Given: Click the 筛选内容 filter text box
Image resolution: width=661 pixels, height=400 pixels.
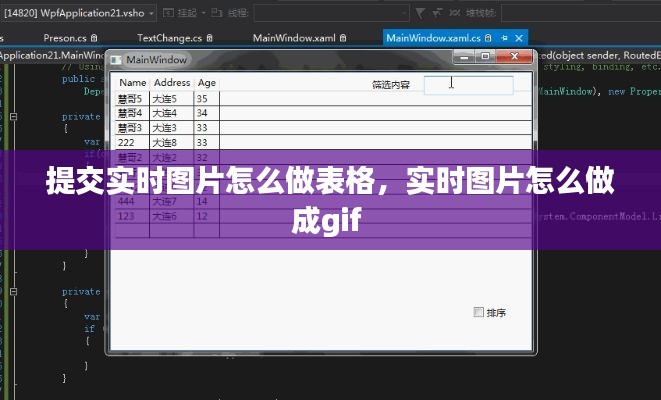Looking at the screenshot, I should click(x=468, y=85).
